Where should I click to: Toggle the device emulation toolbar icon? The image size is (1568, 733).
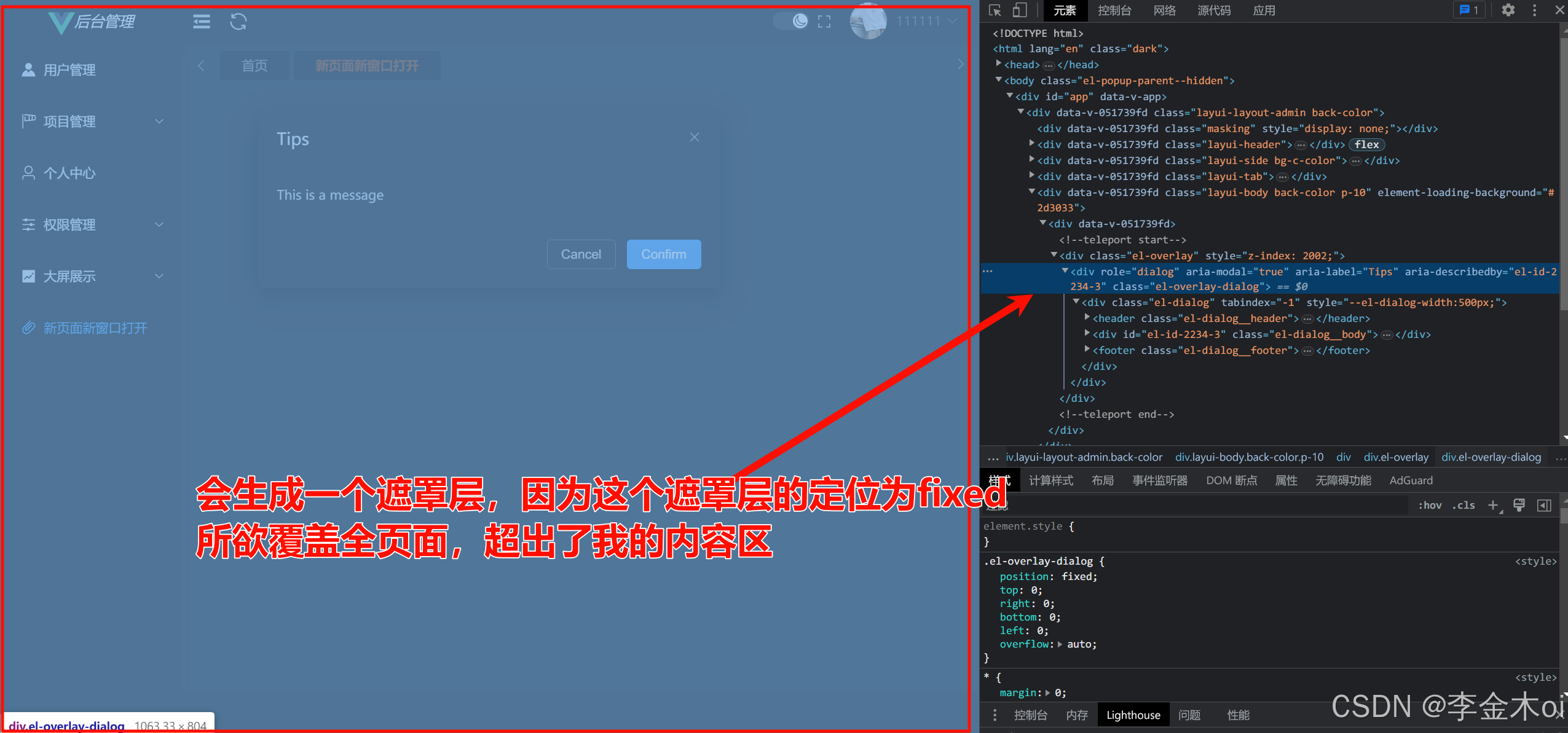(x=1020, y=10)
